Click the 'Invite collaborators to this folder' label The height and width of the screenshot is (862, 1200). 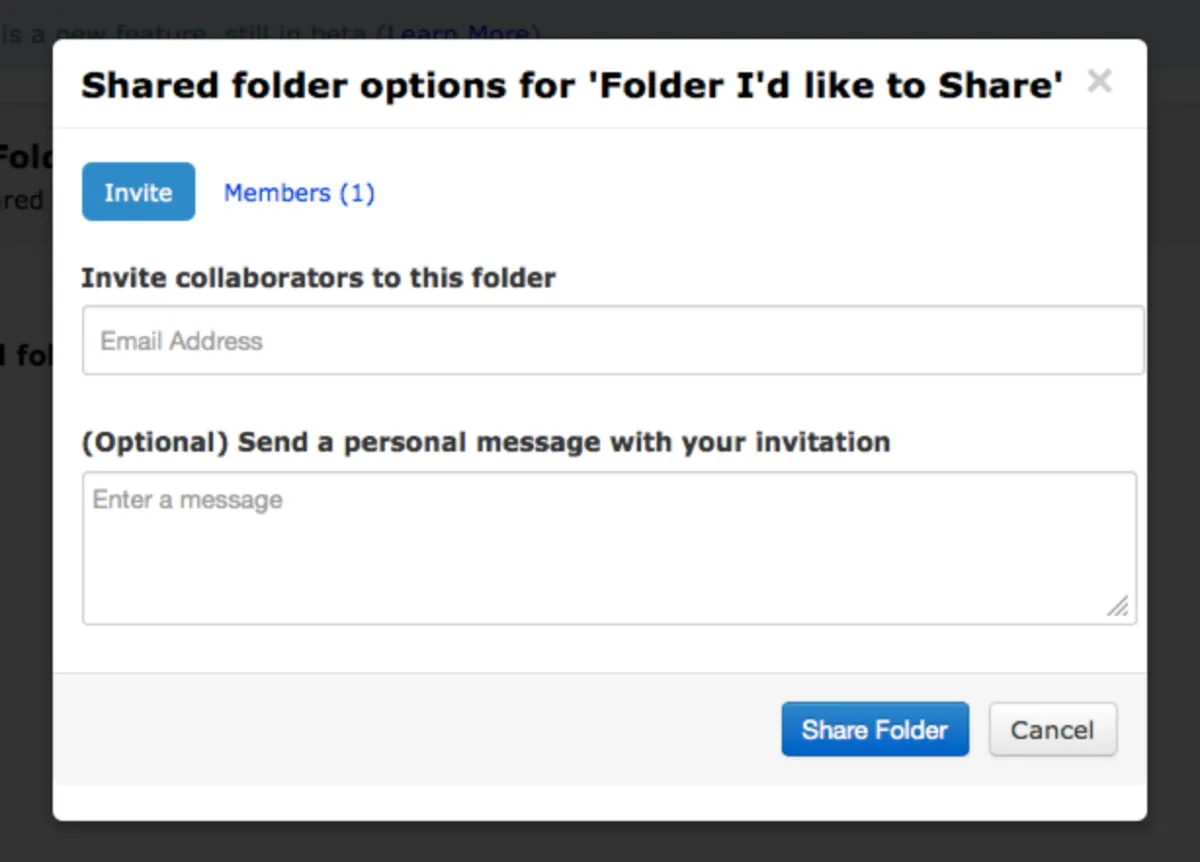point(318,277)
